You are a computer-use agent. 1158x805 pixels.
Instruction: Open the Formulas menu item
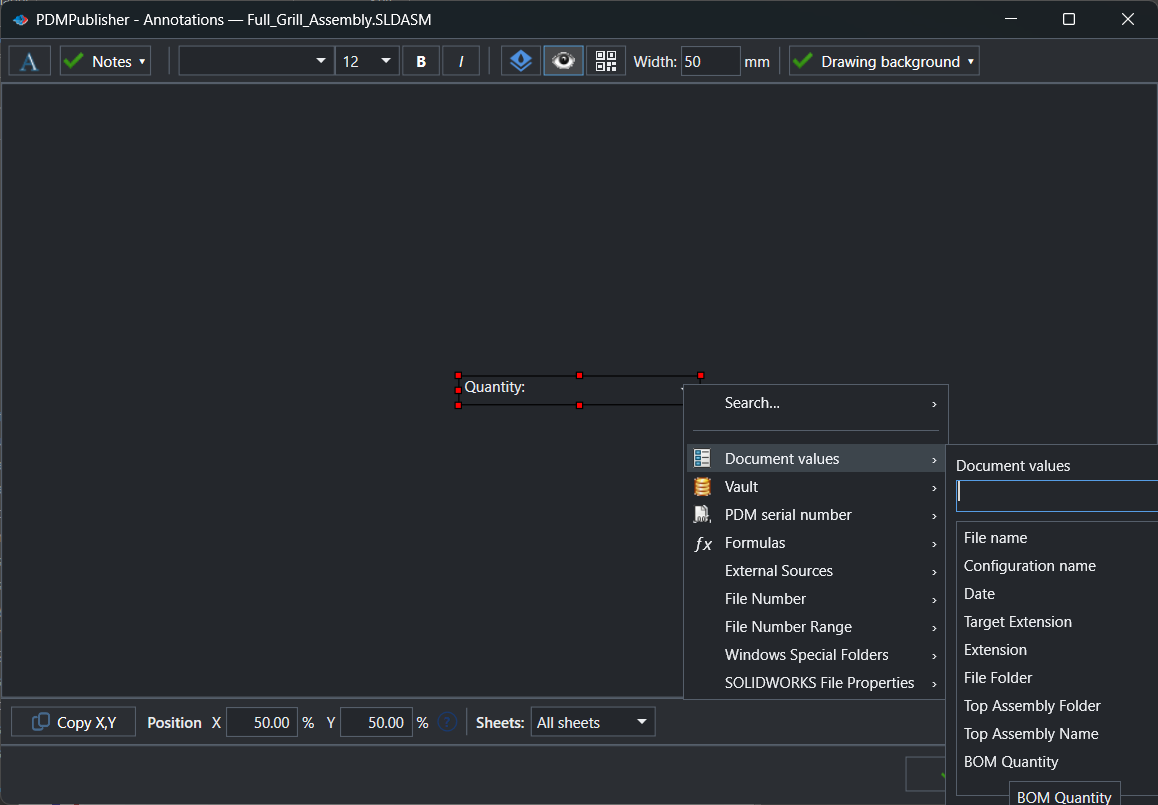click(x=815, y=543)
